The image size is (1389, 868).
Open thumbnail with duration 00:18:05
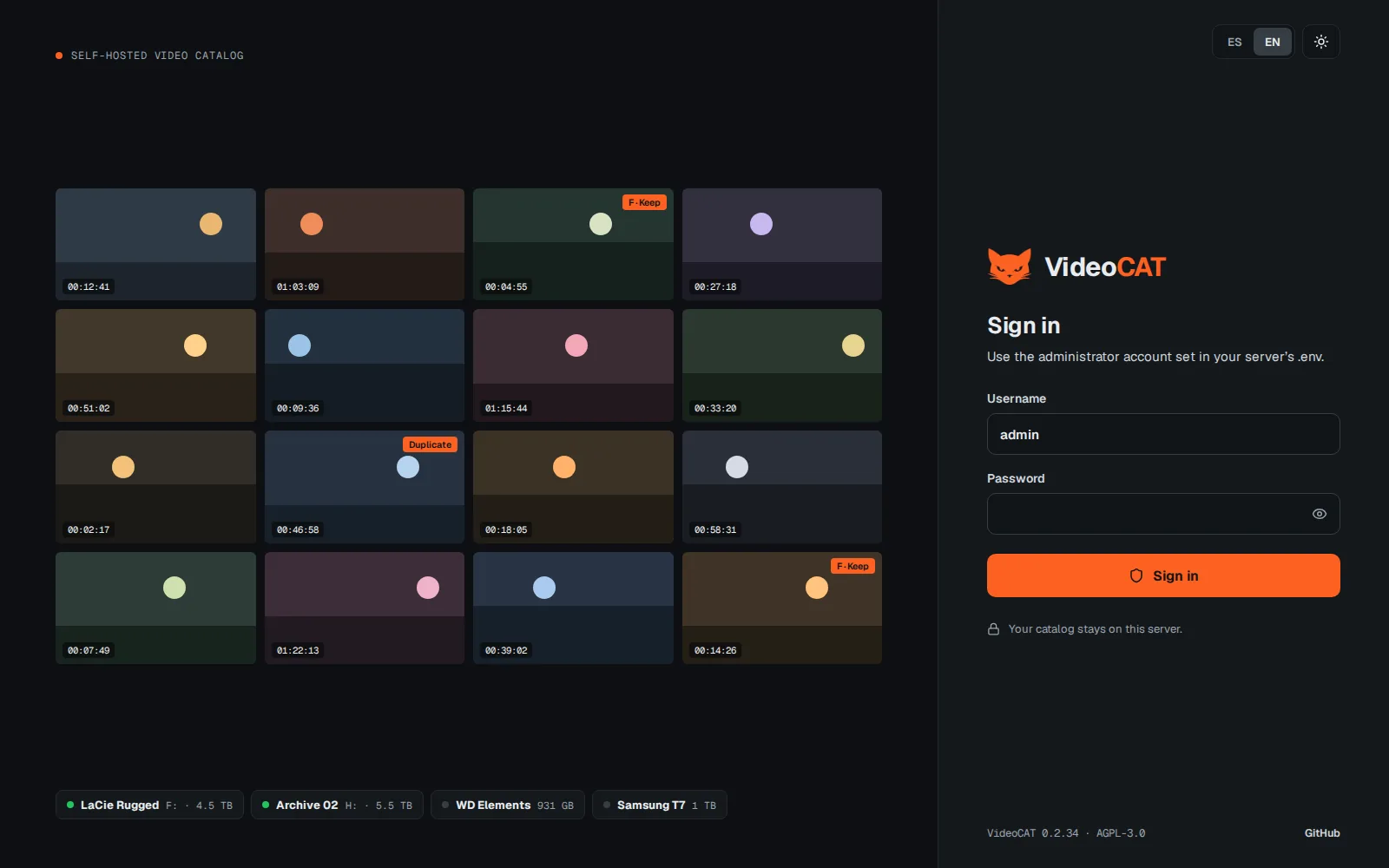tap(573, 487)
